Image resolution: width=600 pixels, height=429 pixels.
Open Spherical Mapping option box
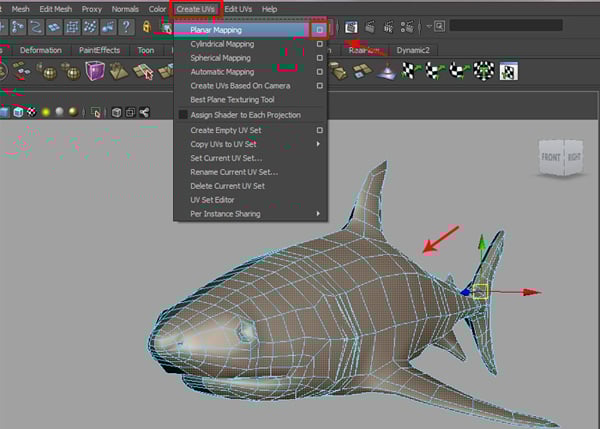[x=320, y=58]
